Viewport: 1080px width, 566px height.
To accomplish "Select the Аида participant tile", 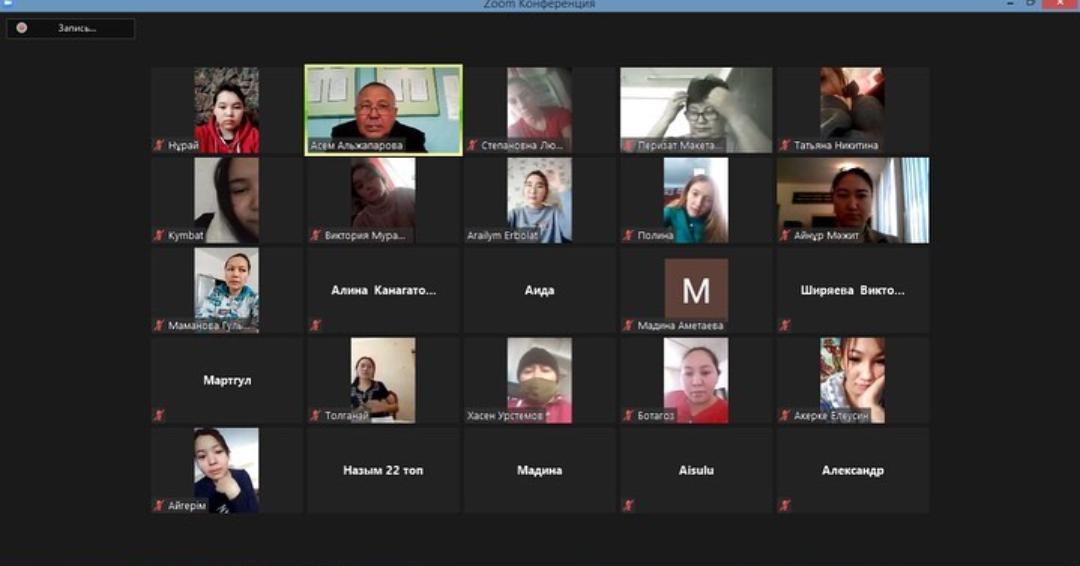I will (x=539, y=290).
